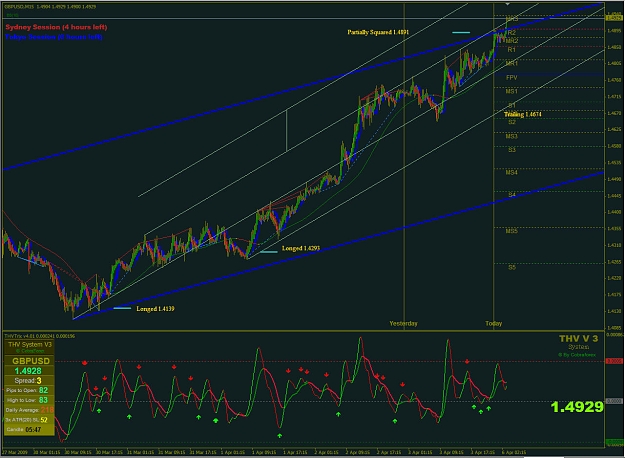Click the MR2 pivot label
625x458 pixels.
coord(512,41)
